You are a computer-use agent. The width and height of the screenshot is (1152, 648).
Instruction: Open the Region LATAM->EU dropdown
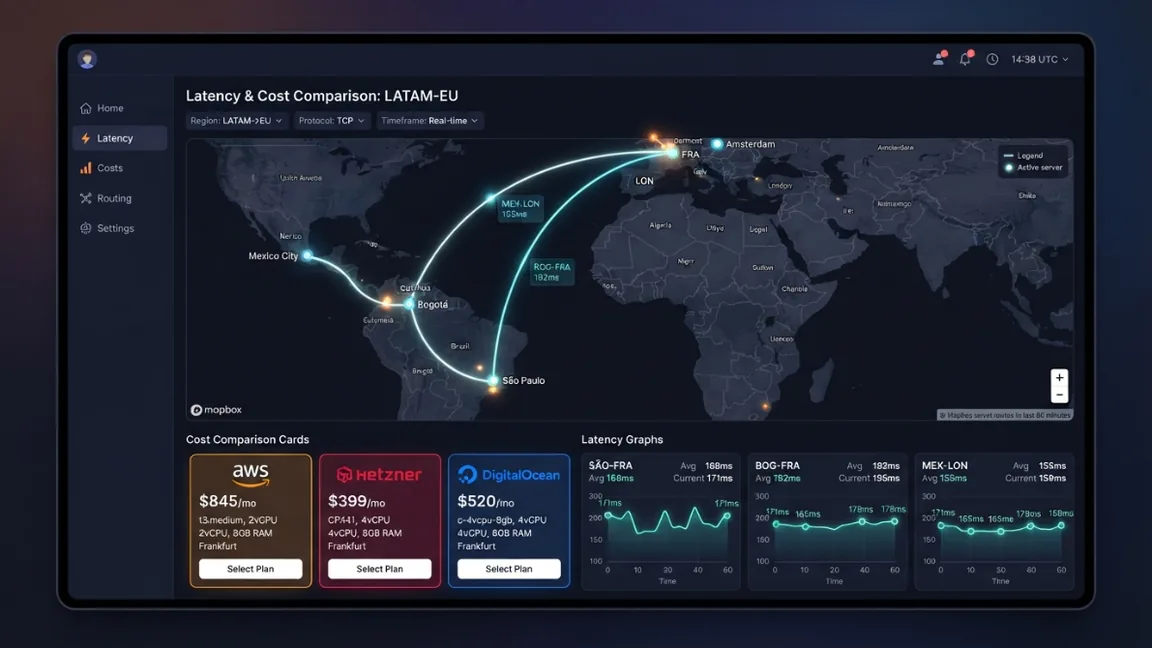pyautogui.click(x=236, y=120)
